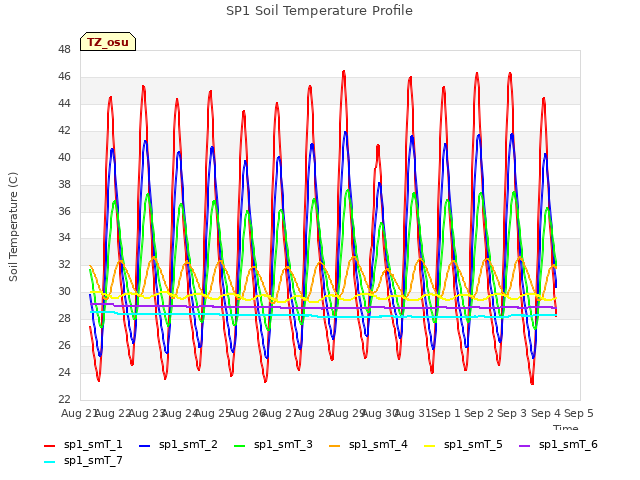Select the sp1_smT_1 legend entry
This screenshot has height=480, width=640.
pyautogui.click(x=83, y=444)
